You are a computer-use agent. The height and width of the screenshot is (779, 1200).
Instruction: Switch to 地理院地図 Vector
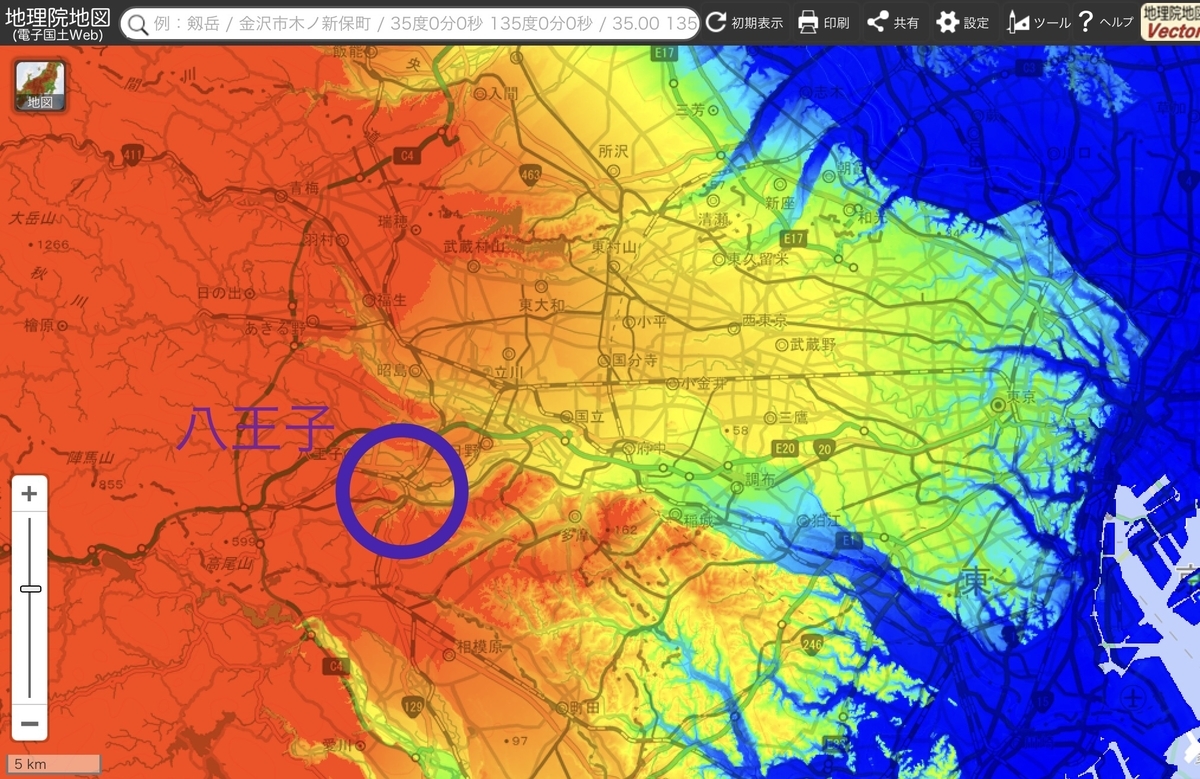click(1170, 22)
